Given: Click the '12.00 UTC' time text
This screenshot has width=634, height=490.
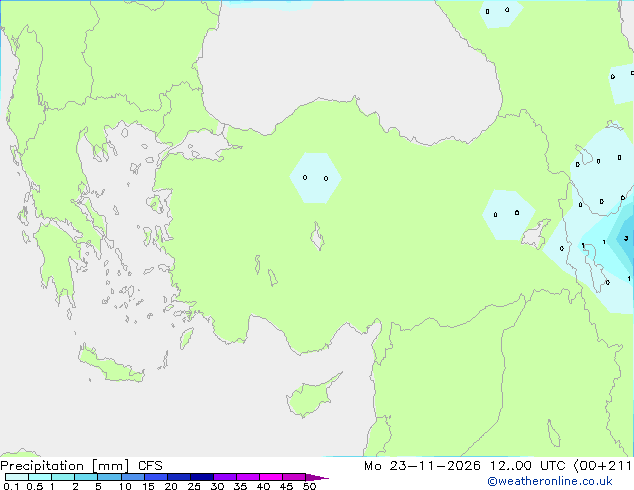Looking at the screenshot, I should pos(527,466).
